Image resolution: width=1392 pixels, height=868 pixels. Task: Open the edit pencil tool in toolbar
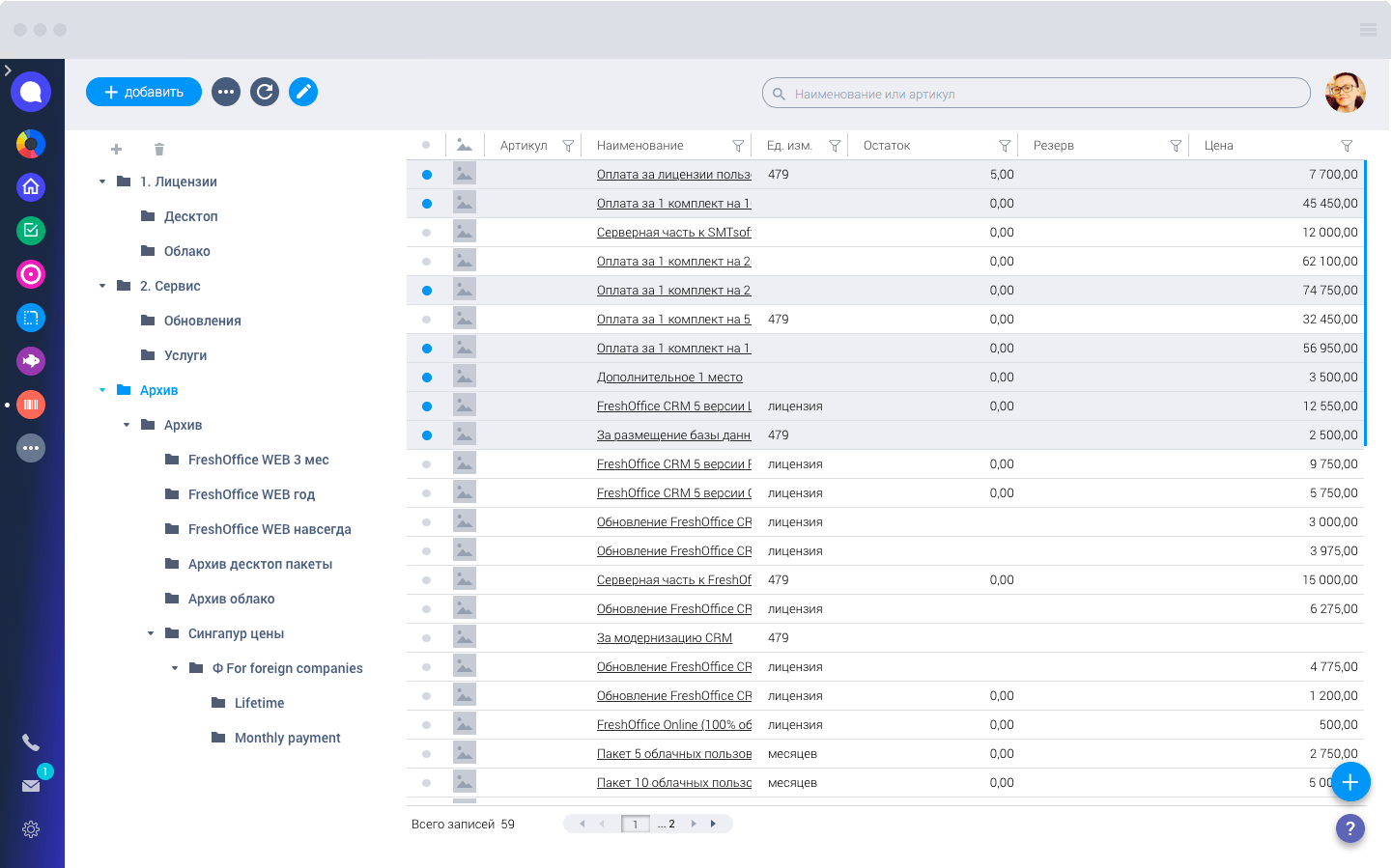tap(303, 92)
